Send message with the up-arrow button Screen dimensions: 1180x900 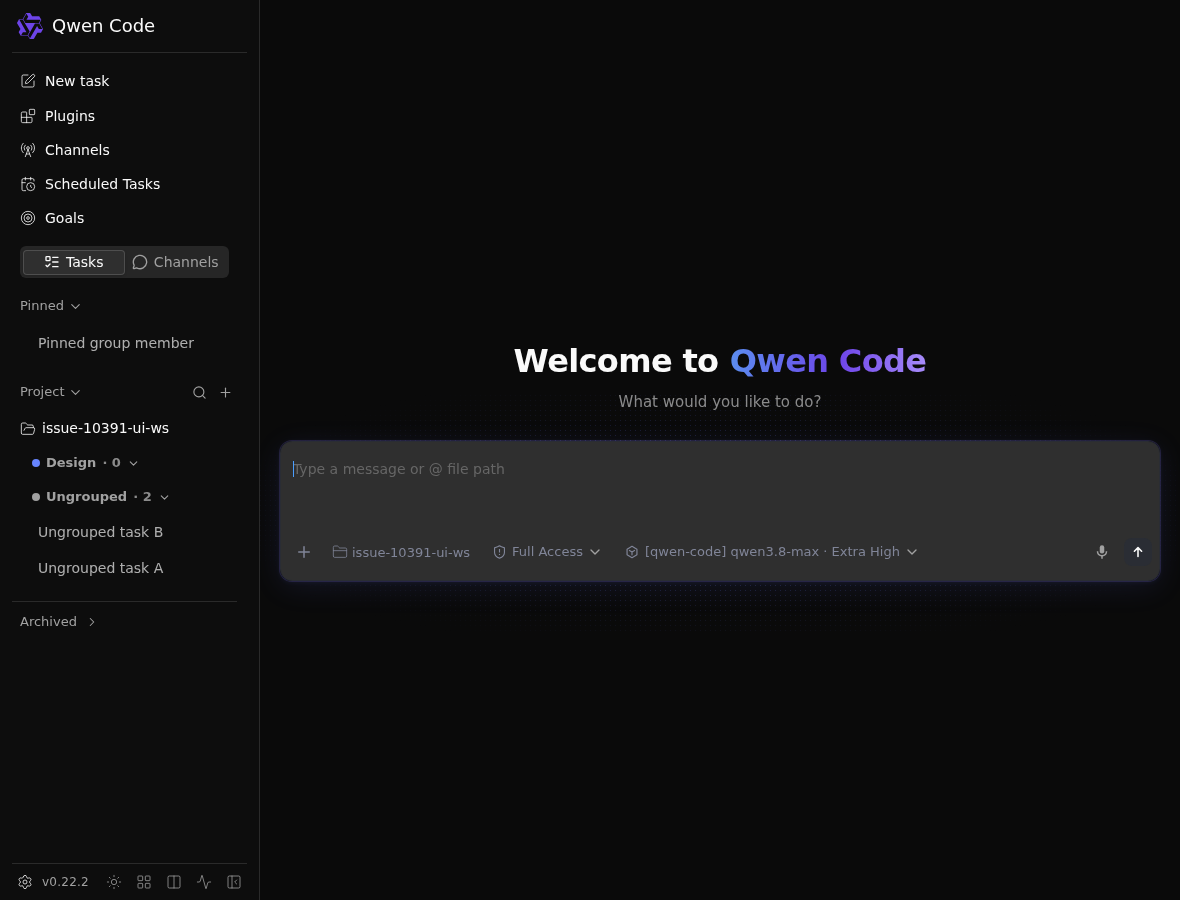click(1138, 552)
